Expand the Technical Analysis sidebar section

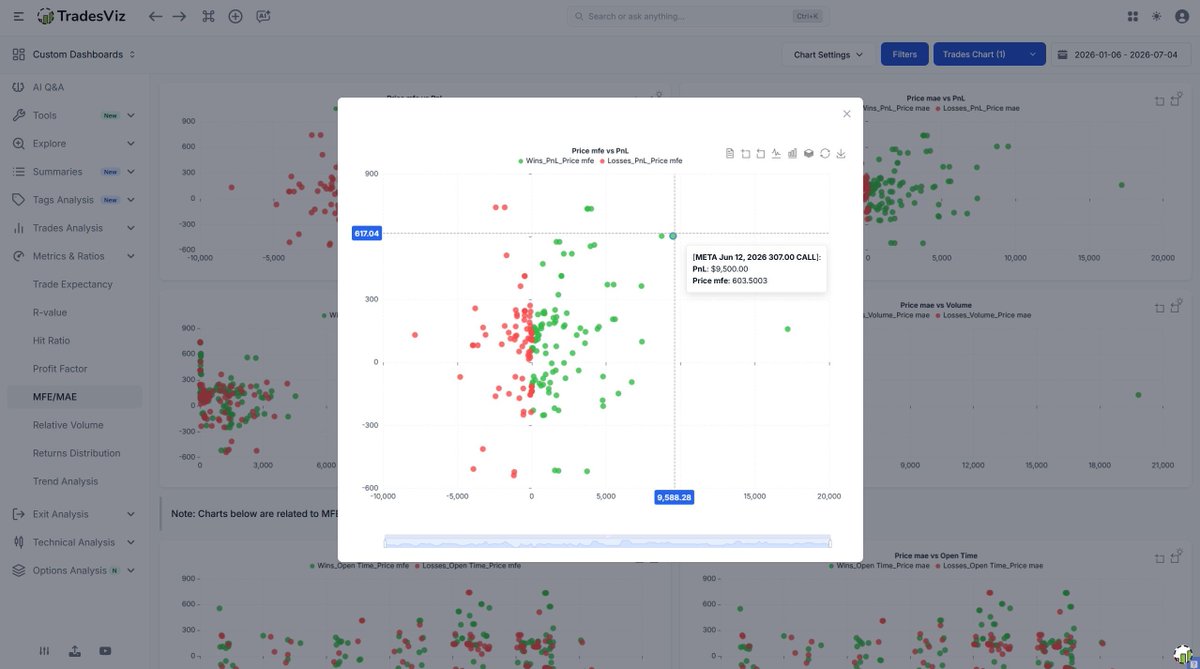tap(74, 542)
